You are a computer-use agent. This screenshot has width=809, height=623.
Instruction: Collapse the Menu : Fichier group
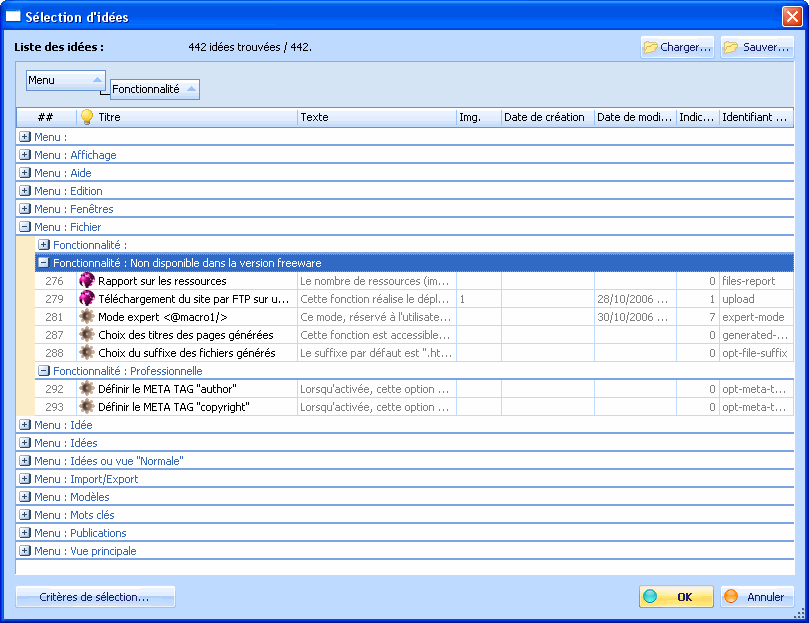tap(25, 227)
